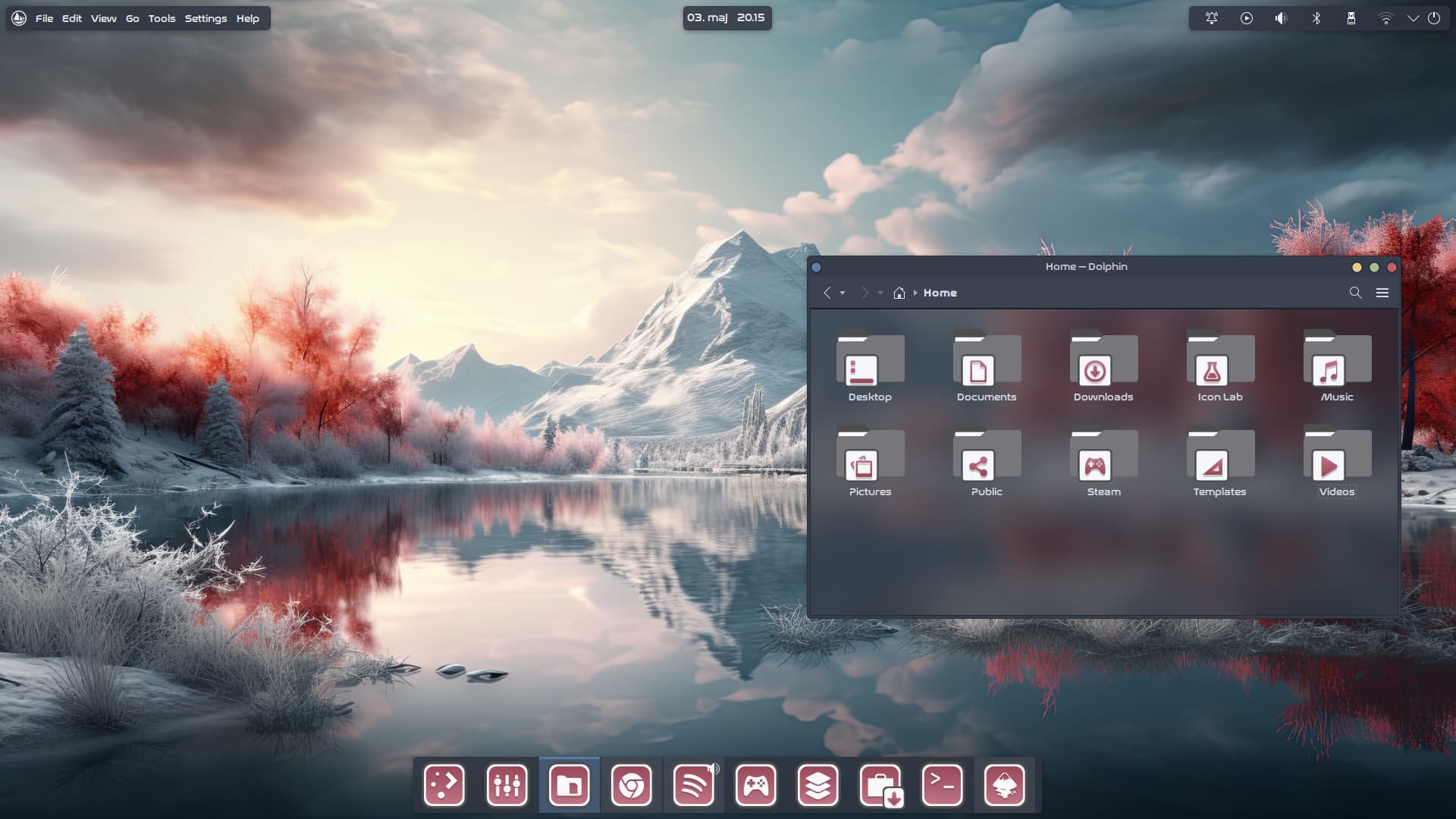Select the Home breadcrumb label
Viewport: 1456px width, 819px height.
940,293
